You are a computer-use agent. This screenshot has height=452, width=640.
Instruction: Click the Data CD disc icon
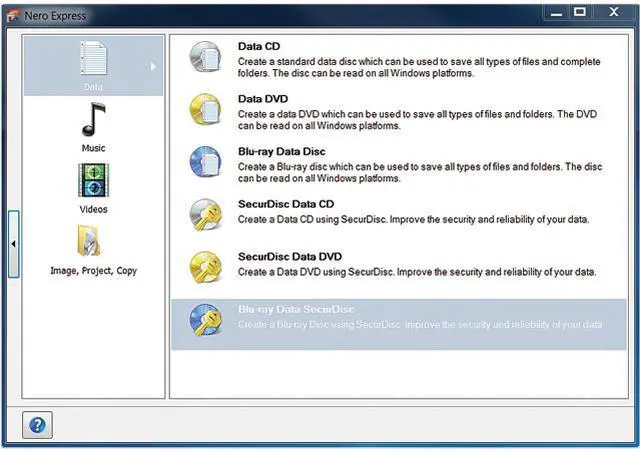[205, 58]
